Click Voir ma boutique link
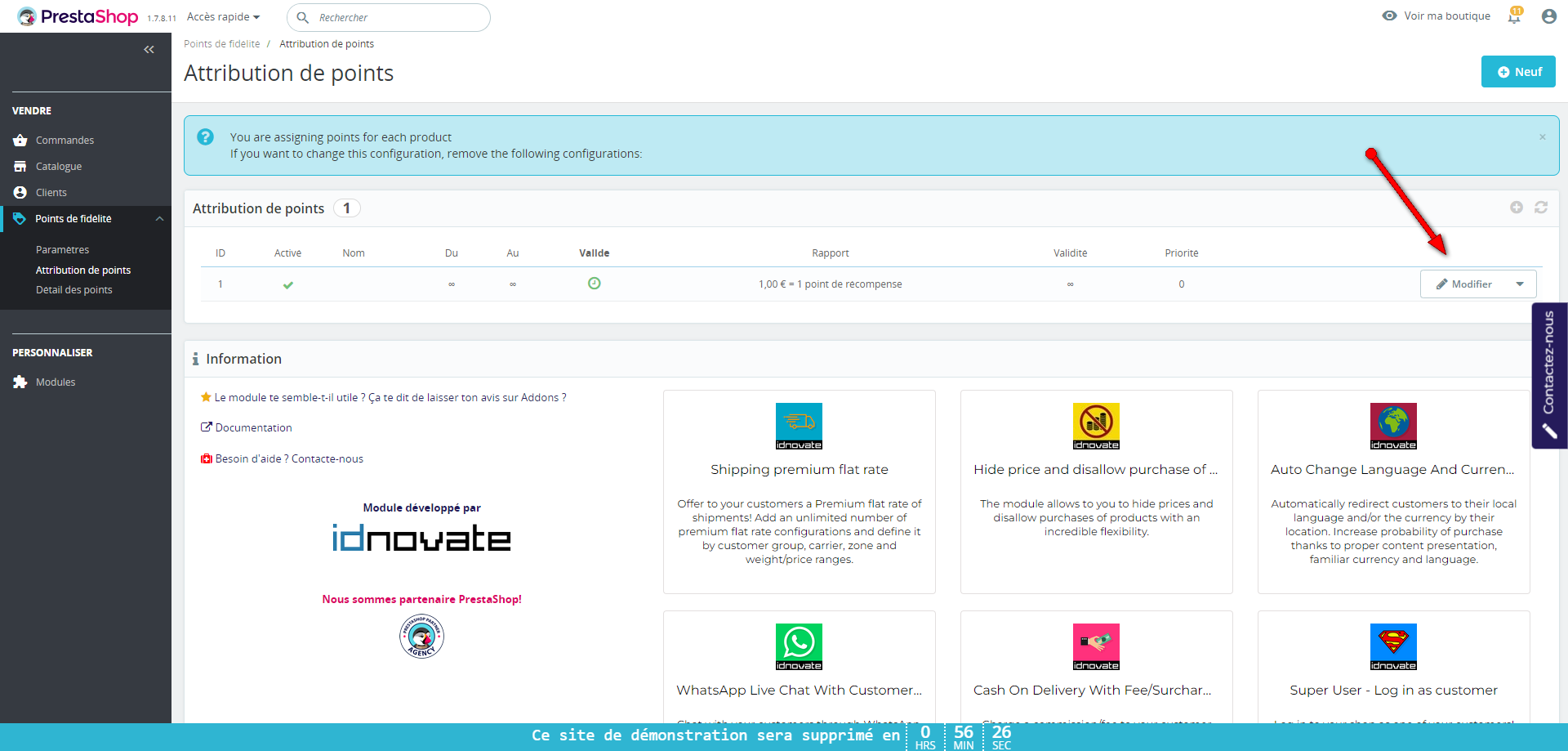The height and width of the screenshot is (751, 1568). point(1437,16)
